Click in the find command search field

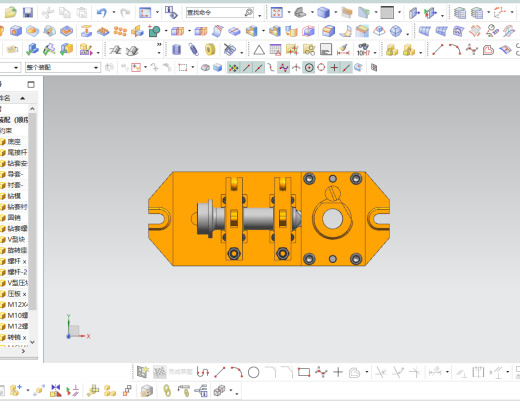[x=215, y=13]
